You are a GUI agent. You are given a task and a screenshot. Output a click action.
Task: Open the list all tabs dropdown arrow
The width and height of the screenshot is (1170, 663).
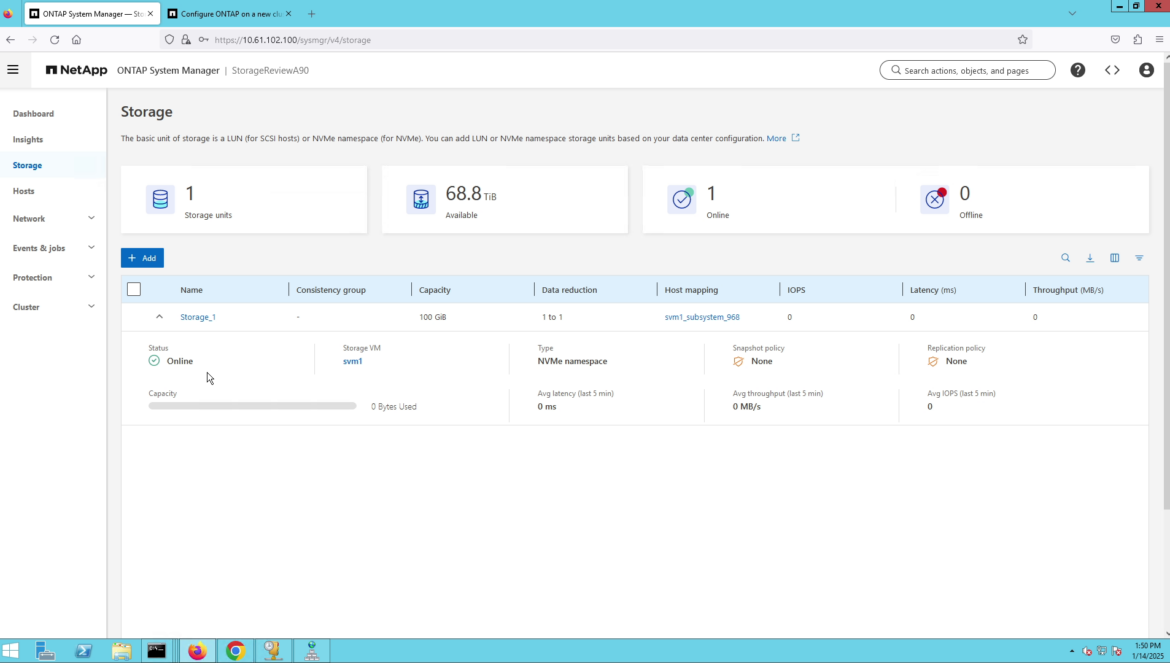1072,13
